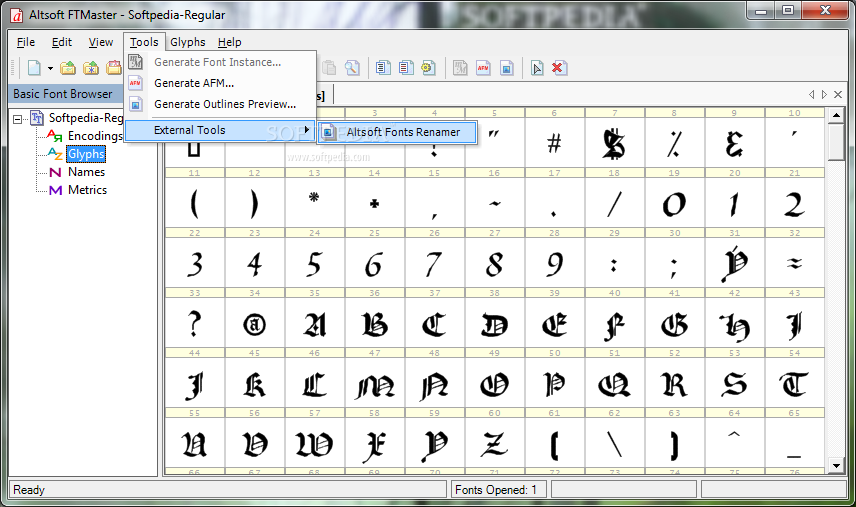Select glyph 7, the dollar sign
Image resolution: width=856 pixels, height=507 pixels.
click(614, 143)
